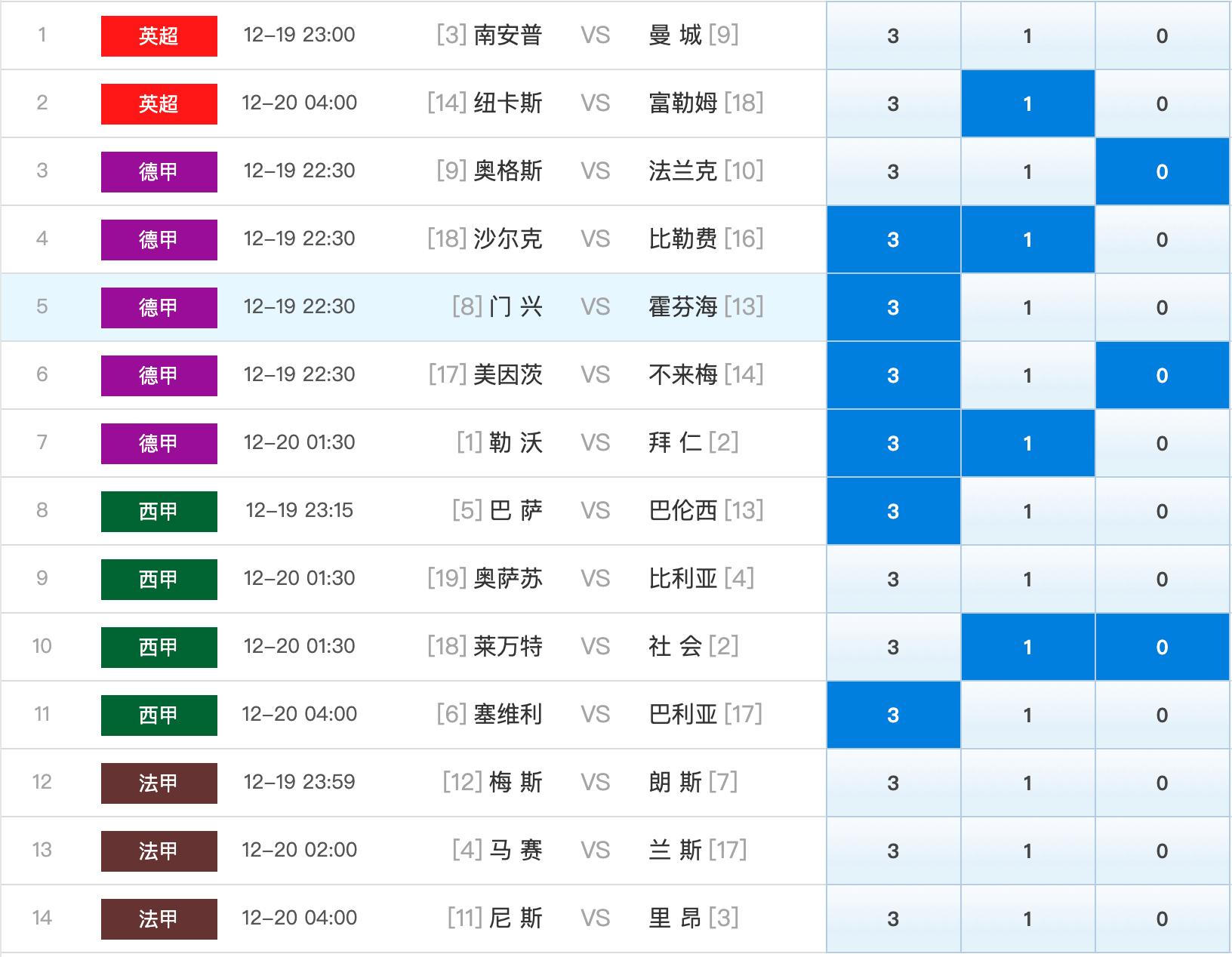Click 德甲 tag for 勒沃 match

coord(159,444)
